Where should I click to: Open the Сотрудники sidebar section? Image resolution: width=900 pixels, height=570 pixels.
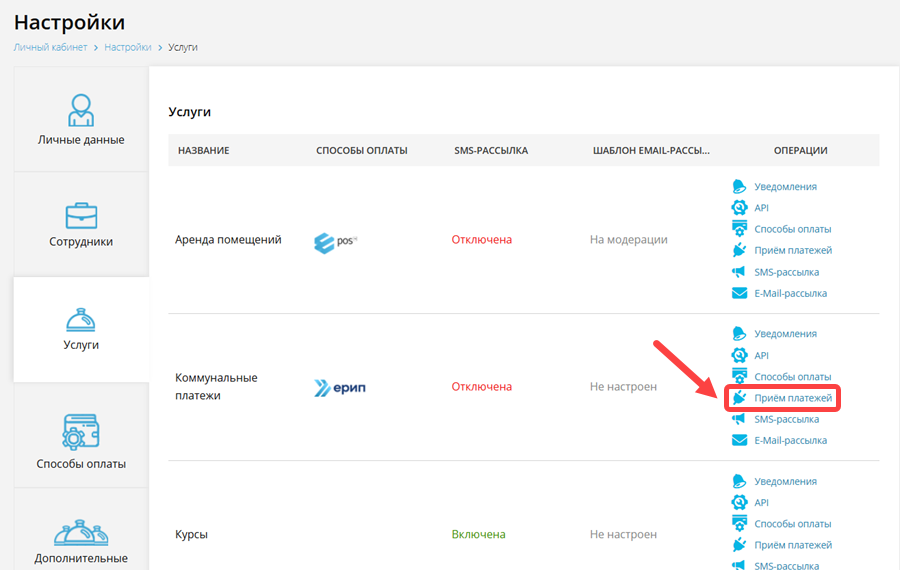[81, 224]
